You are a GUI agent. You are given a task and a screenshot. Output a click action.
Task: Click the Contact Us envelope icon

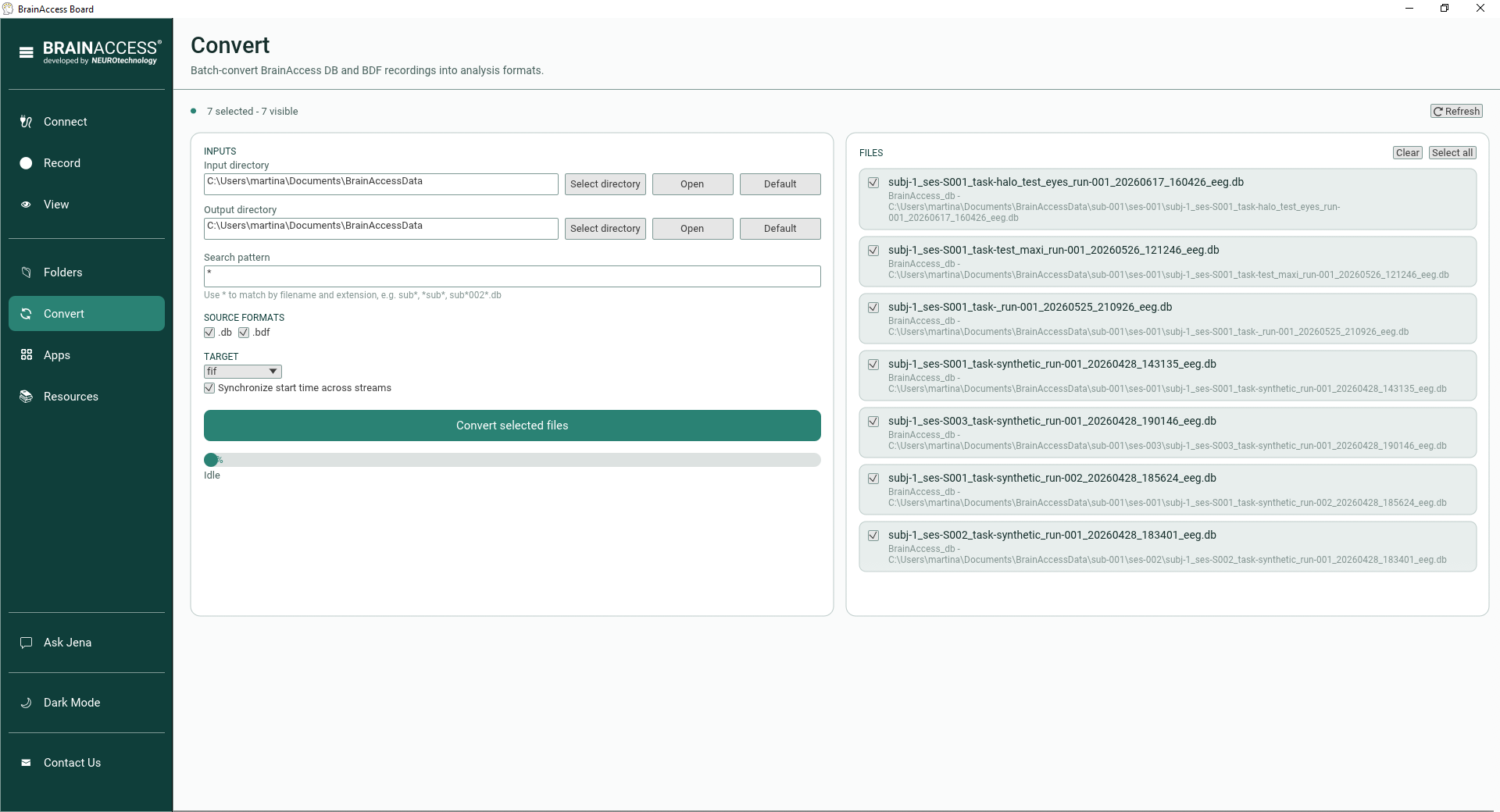26,763
